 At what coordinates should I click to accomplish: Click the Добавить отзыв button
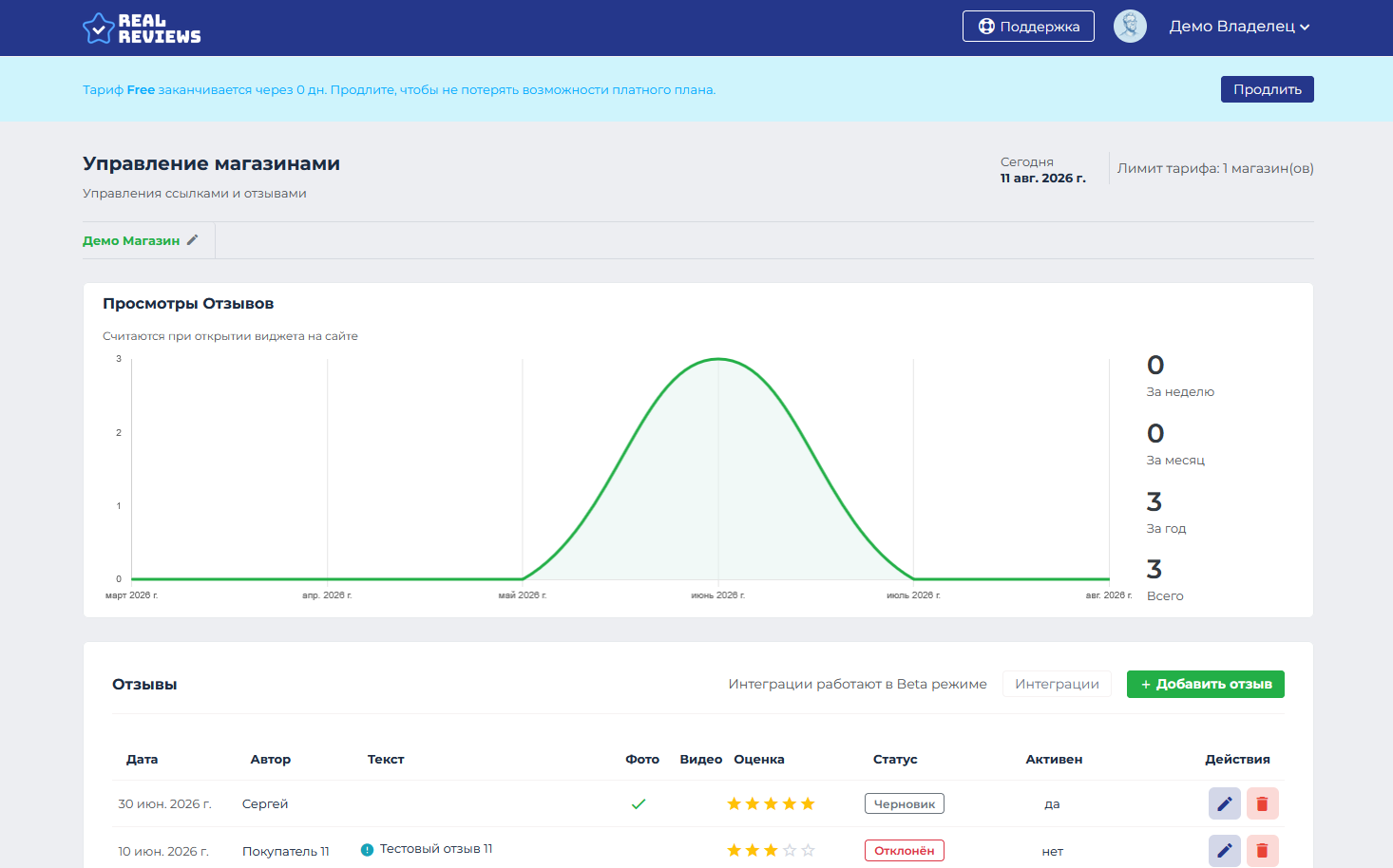tap(1206, 684)
